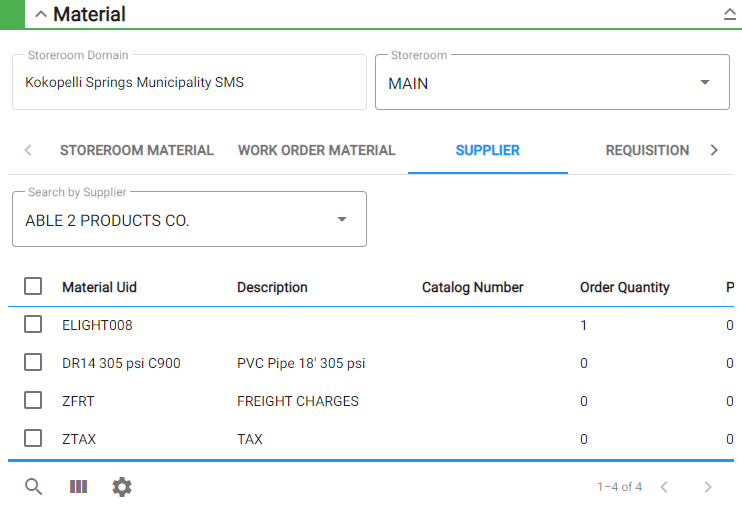
Task: Switch to the Requisition tab
Action: [647, 151]
